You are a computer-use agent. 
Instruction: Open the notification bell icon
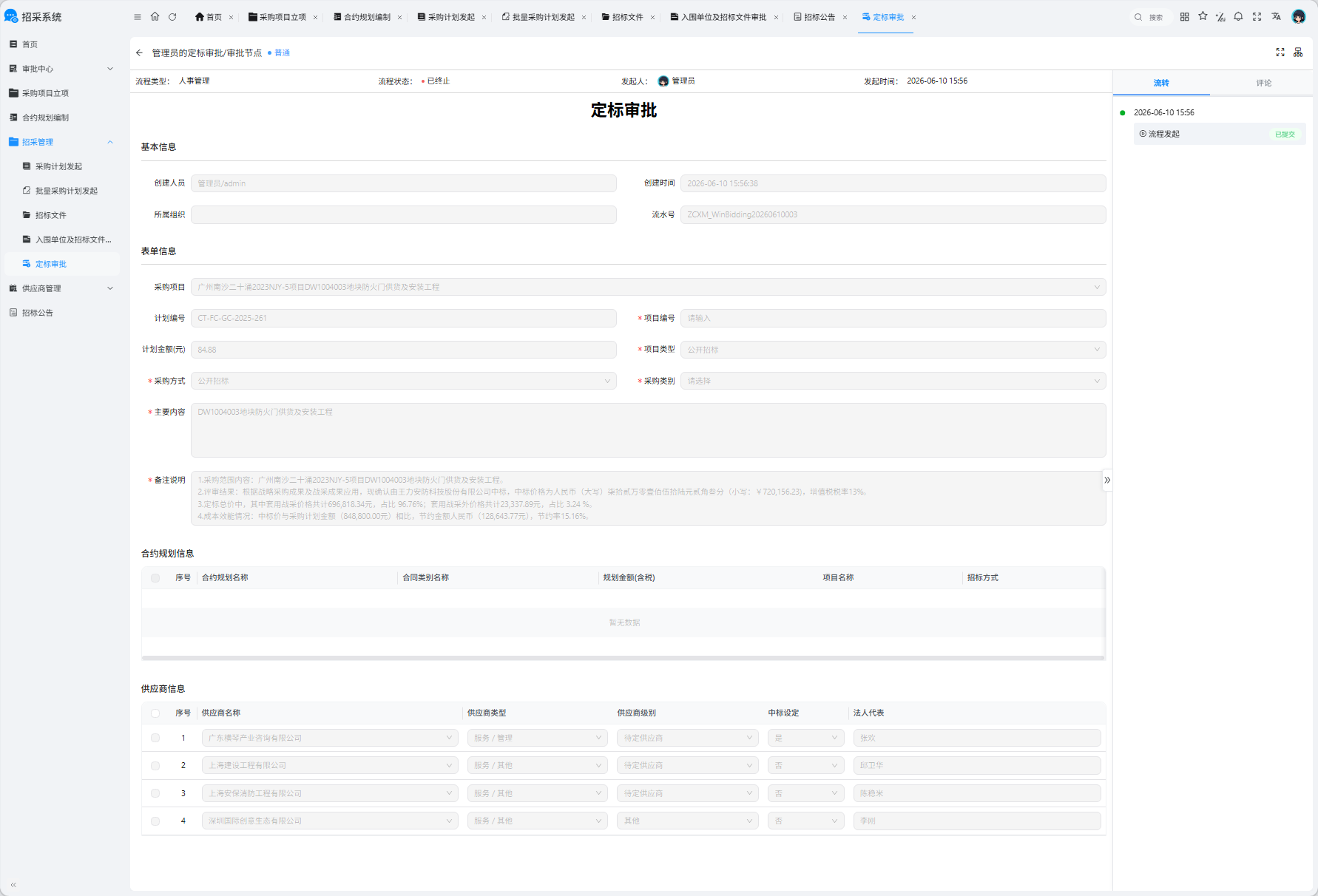[x=1238, y=16]
